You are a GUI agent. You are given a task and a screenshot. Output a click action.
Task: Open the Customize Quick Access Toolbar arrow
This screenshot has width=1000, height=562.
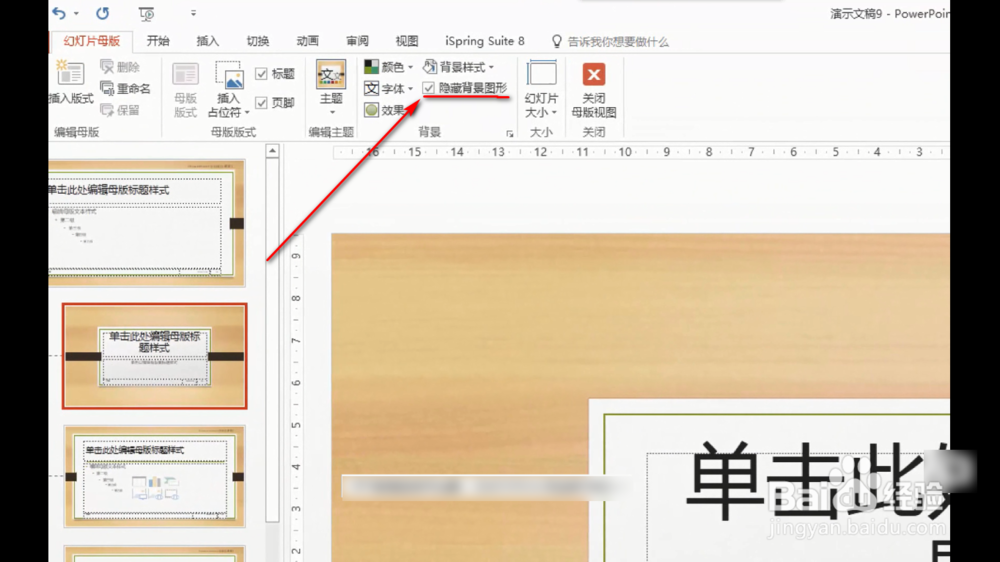(x=193, y=13)
